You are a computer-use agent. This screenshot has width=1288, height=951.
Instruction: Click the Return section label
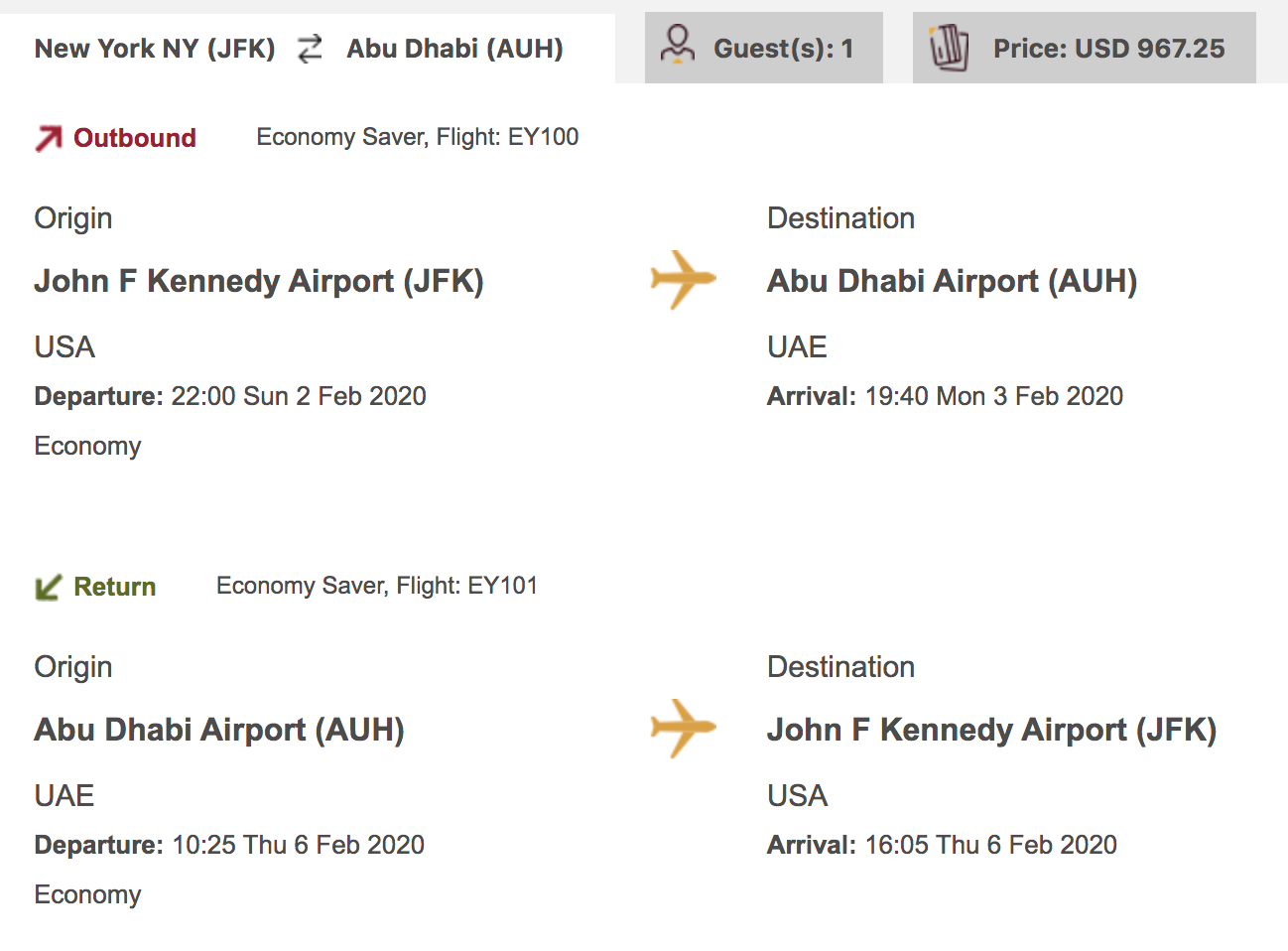click(x=115, y=587)
